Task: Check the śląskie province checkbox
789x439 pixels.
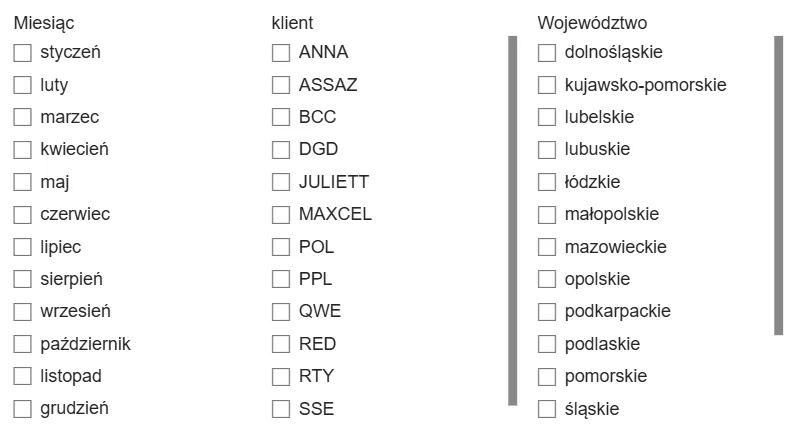Action: point(547,408)
